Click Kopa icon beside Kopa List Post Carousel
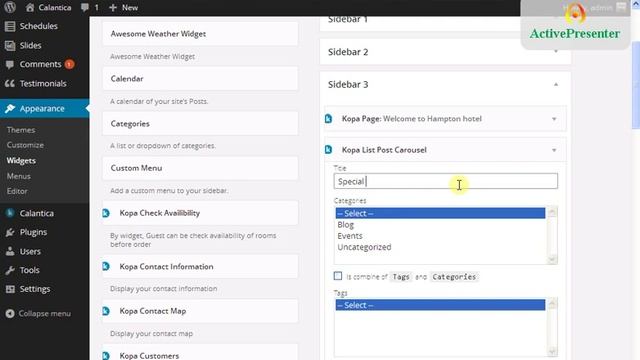The width and height of the screenshot is (640, 360). click(x=329, y=150)
